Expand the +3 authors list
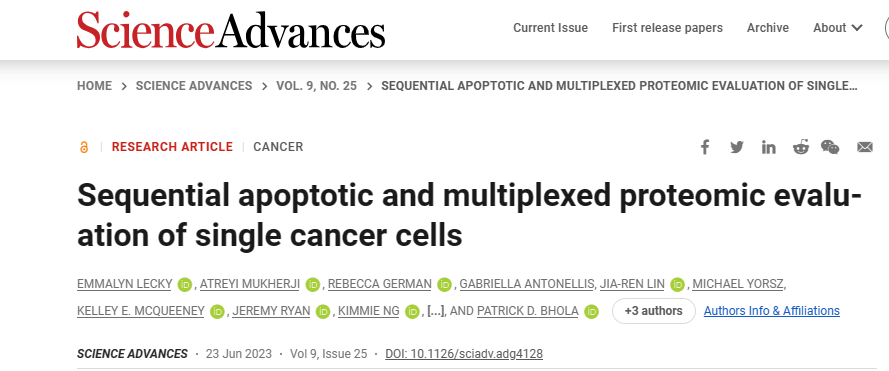889x371 pixels. pyautogui.click(x=653, y=311)
